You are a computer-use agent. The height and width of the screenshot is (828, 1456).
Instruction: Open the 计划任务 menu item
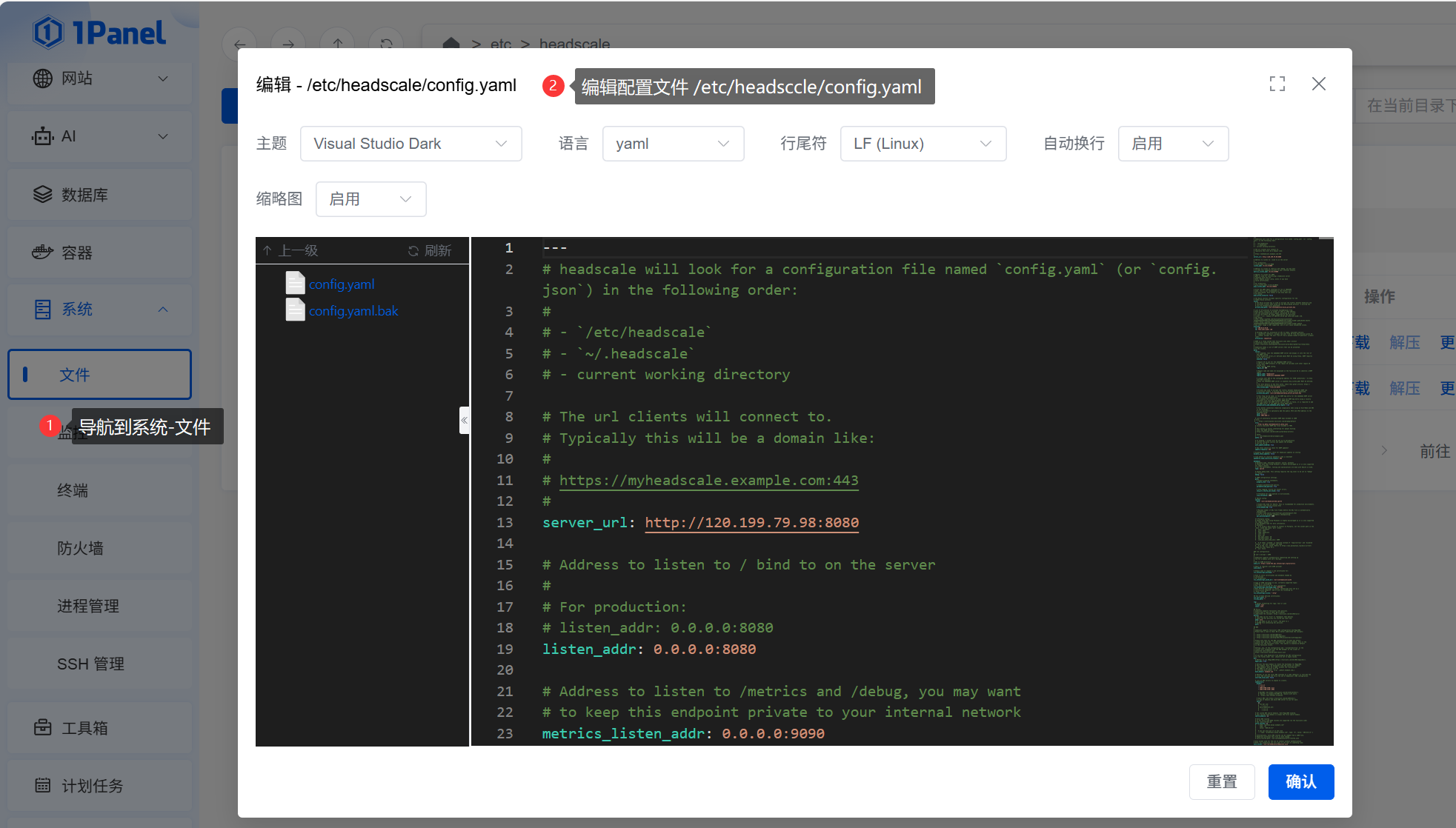pos(99,785)
